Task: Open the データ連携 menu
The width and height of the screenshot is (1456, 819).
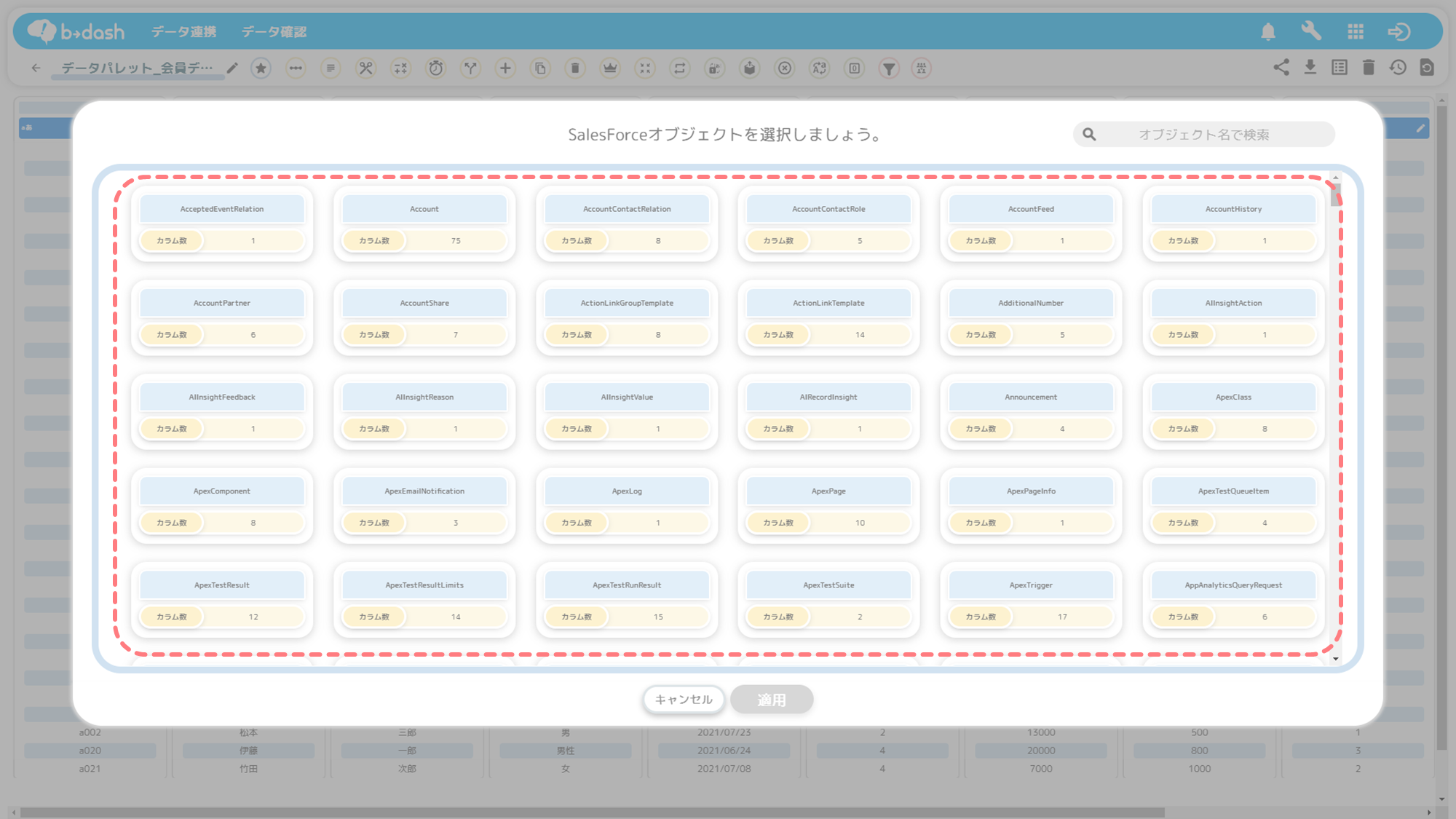Action: click(x=183, y=31)
